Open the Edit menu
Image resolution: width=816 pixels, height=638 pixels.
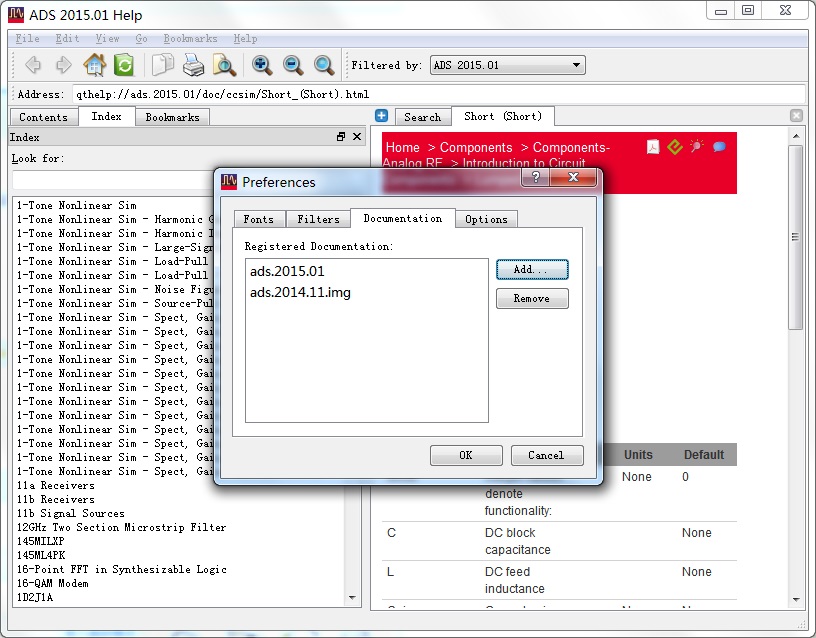67,39
